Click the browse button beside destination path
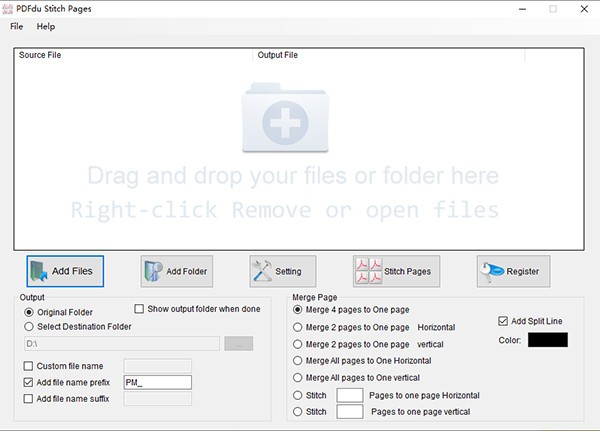The width and height of the screenshot is (600, 431). pyautogui.click(x=239, y=344)
